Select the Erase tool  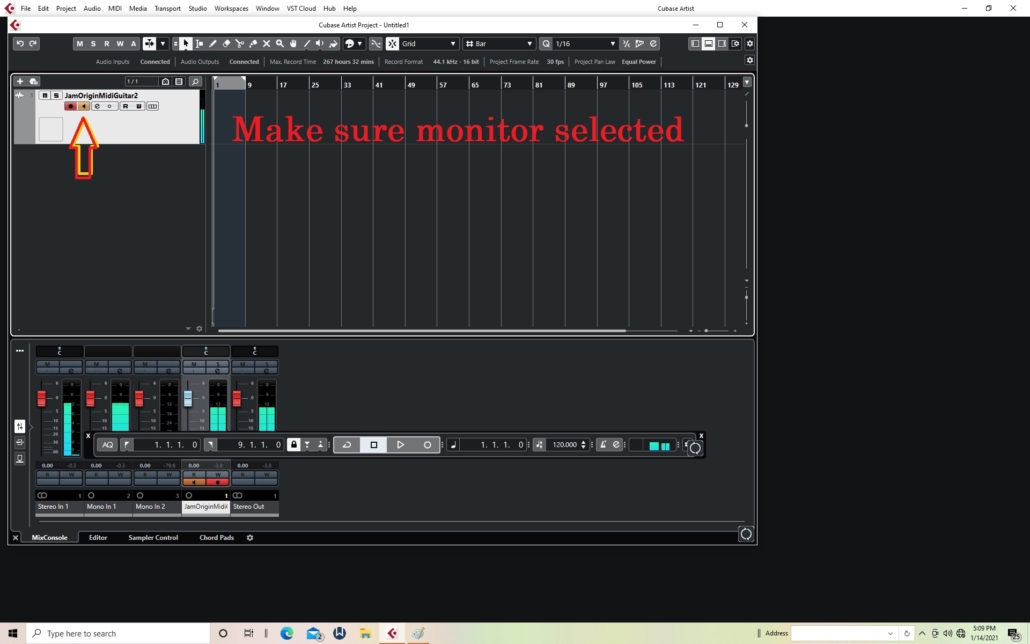click(x=227, y=43)
